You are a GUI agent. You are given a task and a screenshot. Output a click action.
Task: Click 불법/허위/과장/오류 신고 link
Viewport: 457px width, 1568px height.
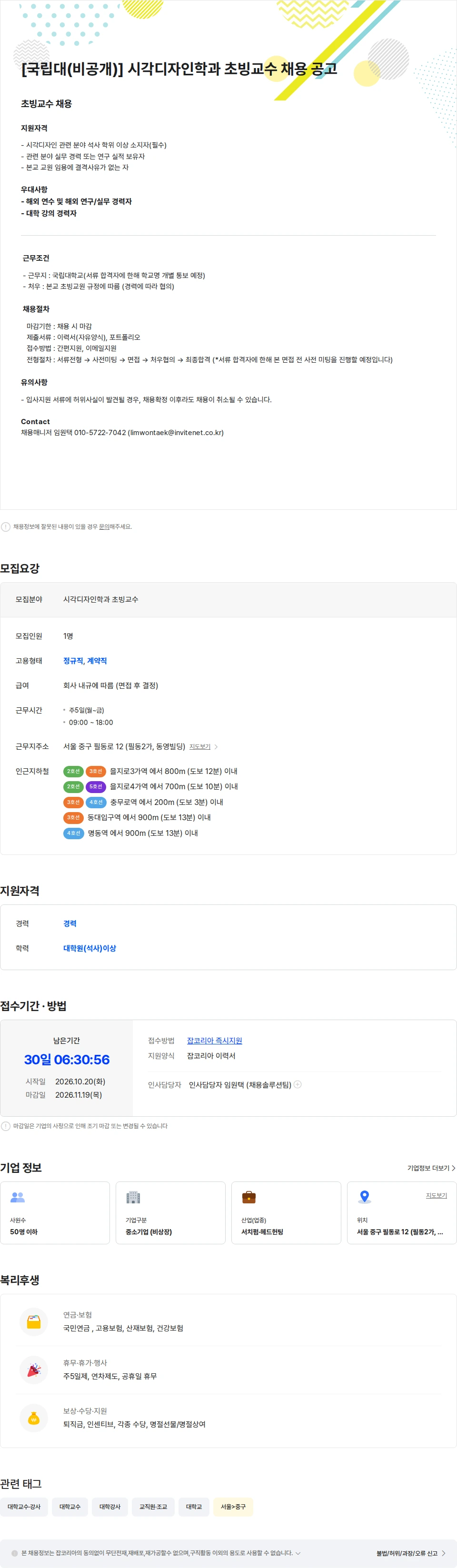[407, 1553]
